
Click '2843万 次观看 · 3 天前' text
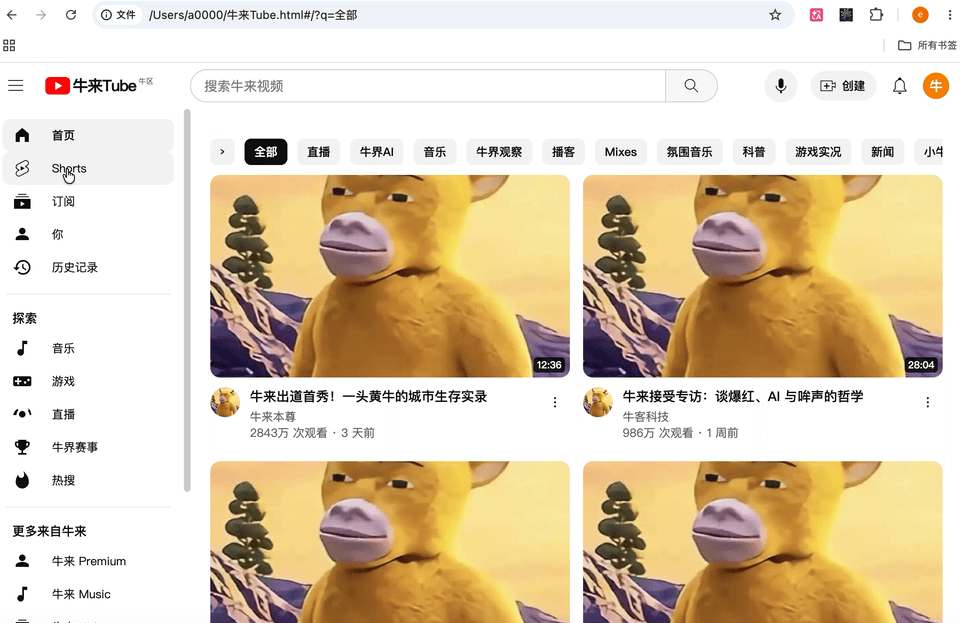pos(312,433)
